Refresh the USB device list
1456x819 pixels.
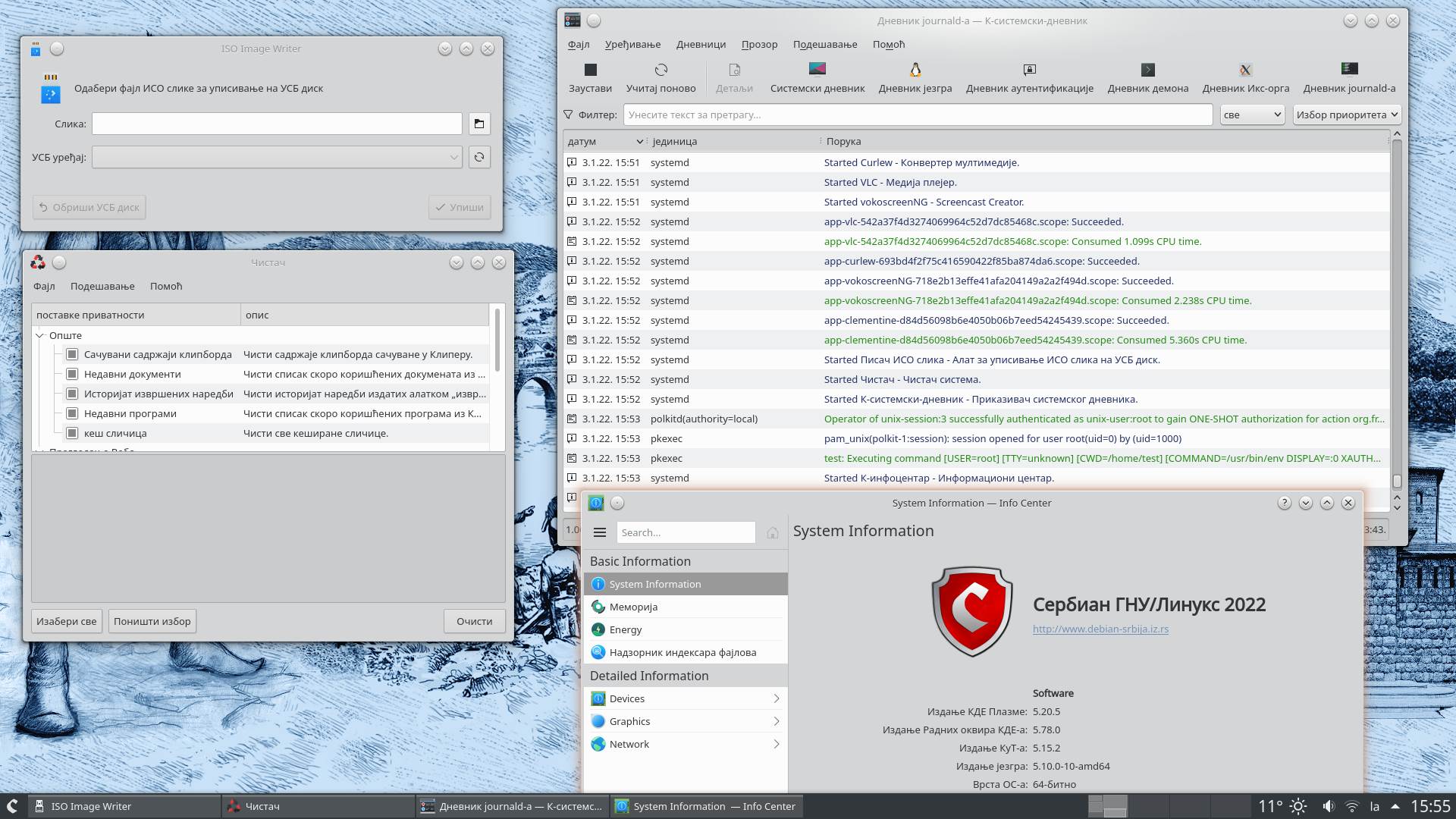[x=479, y=157]
